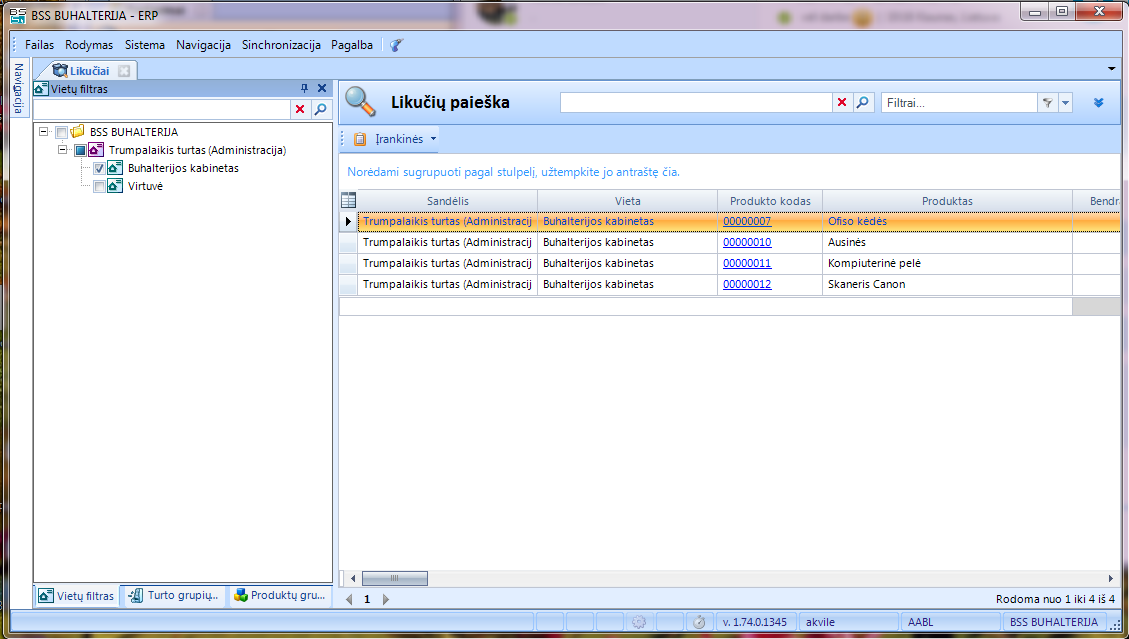Screen dimensions: 1129x639
Task: Click version v. 1.74.0.1345 in status bar
Action: (755, 622)
